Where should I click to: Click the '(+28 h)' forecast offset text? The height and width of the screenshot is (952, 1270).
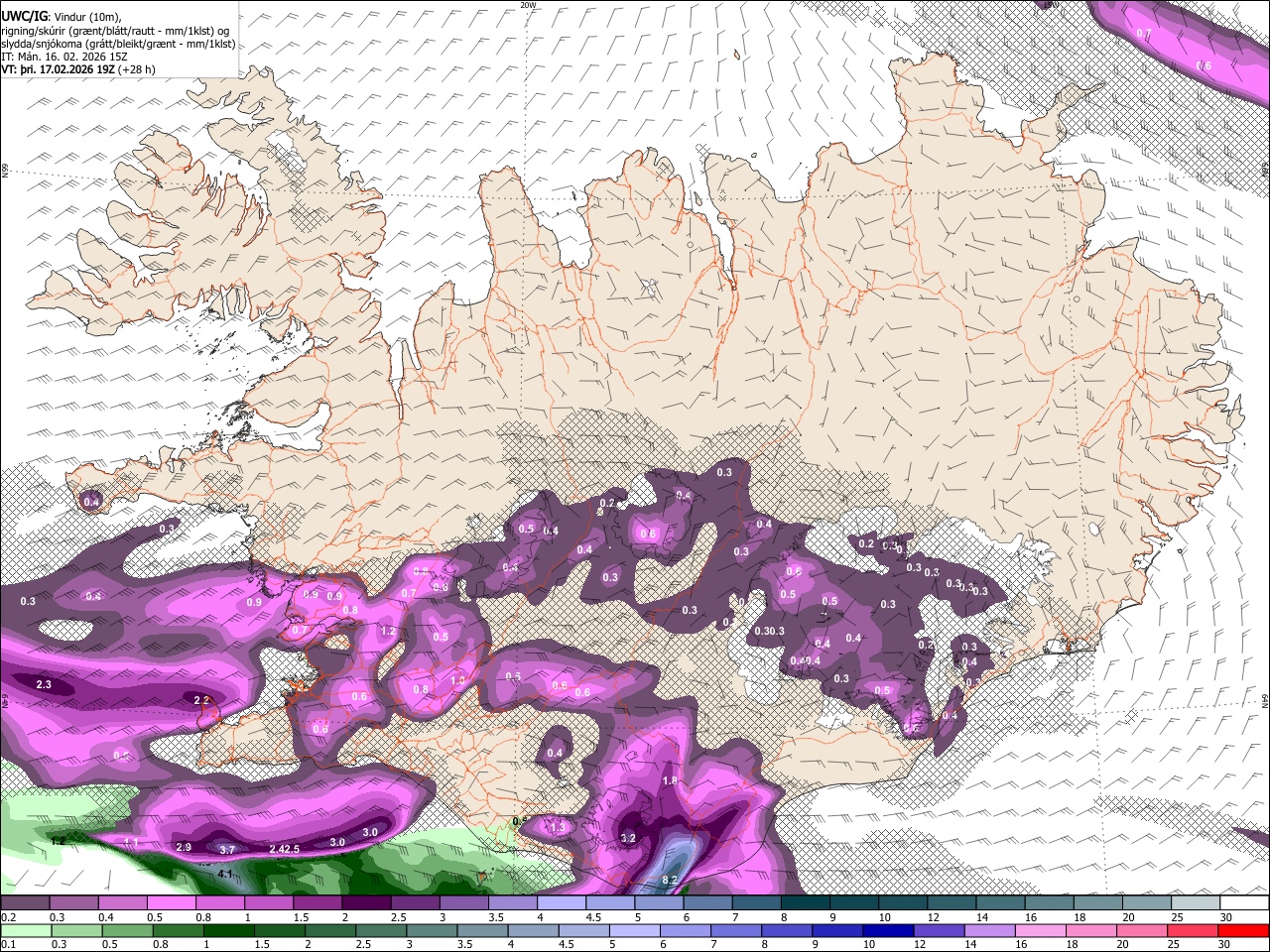coord(136,69)
